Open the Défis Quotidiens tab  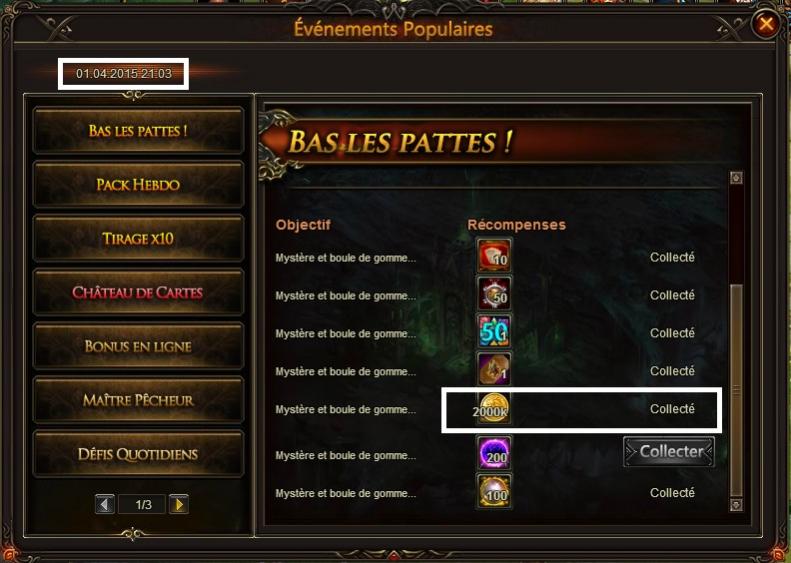(x=138, y=454)
